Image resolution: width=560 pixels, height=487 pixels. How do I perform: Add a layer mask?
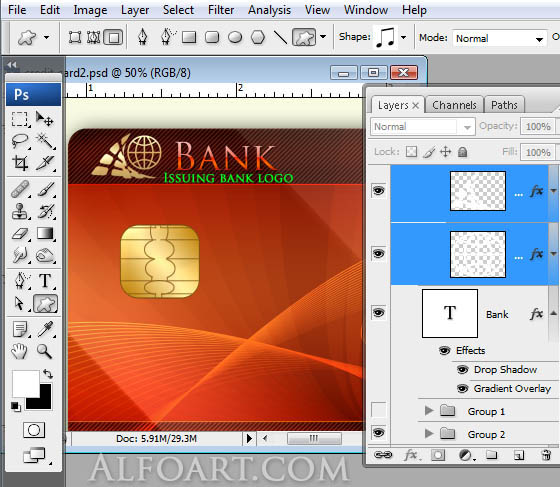click(x=438, y=455)
